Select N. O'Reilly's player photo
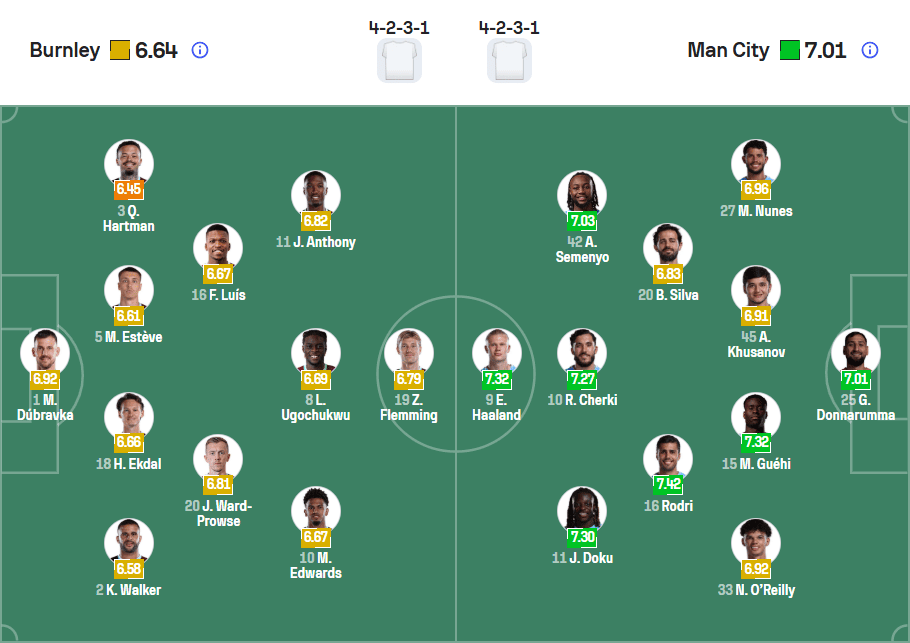 pos(756,542)
